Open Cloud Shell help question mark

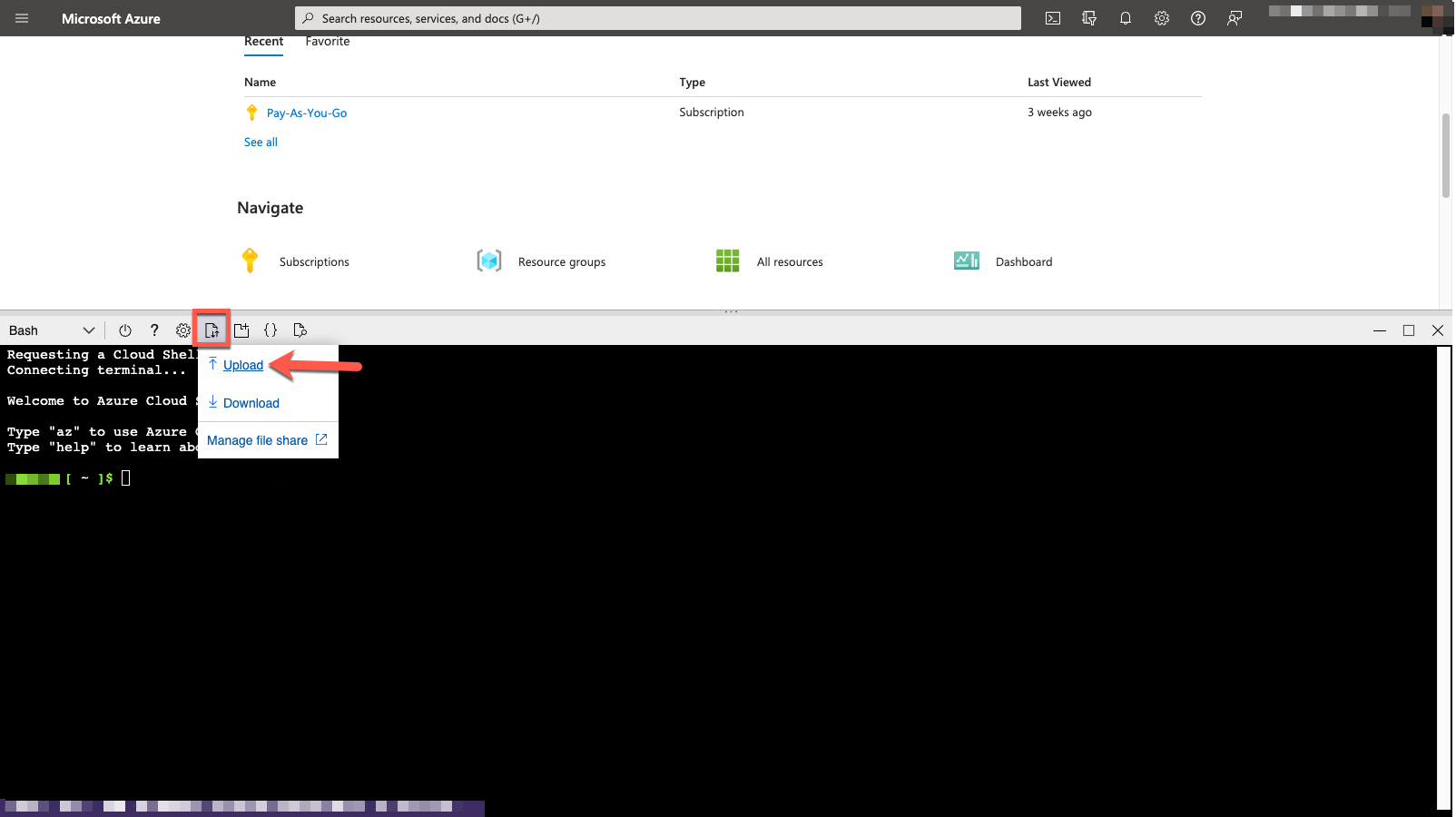click(154, 330)
